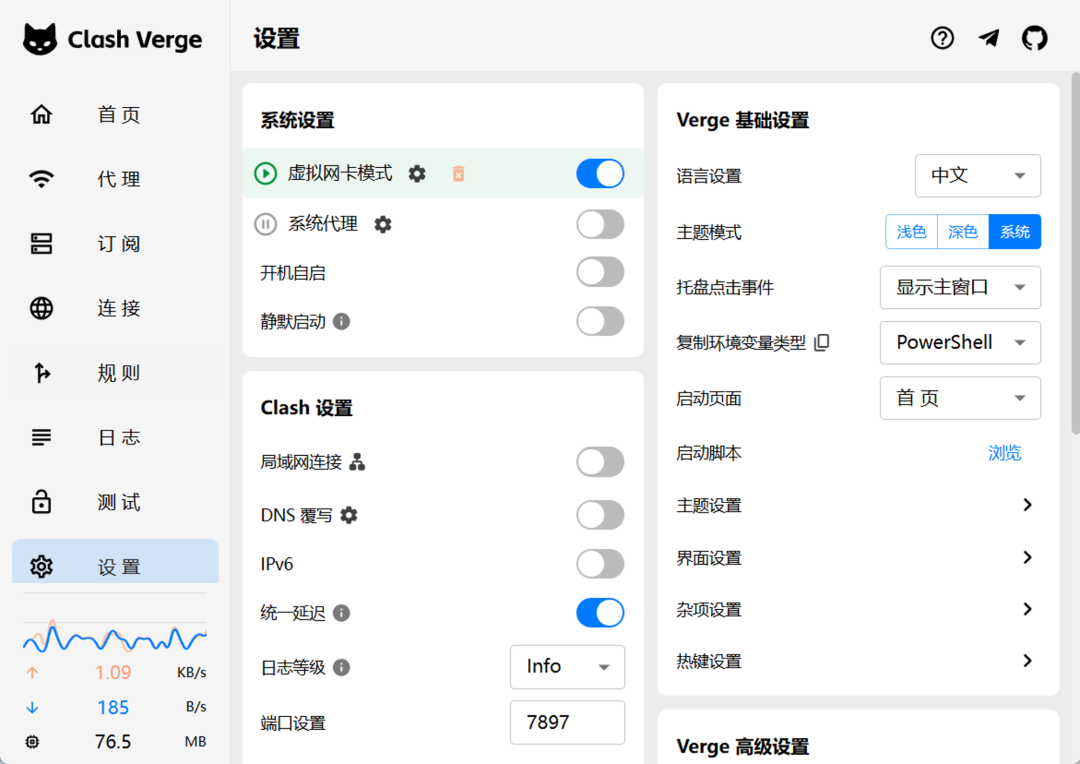Click the gear icon beside 设置 in sidebar
The width and height of the screenshot is (1080, 764).
point(41,566)
